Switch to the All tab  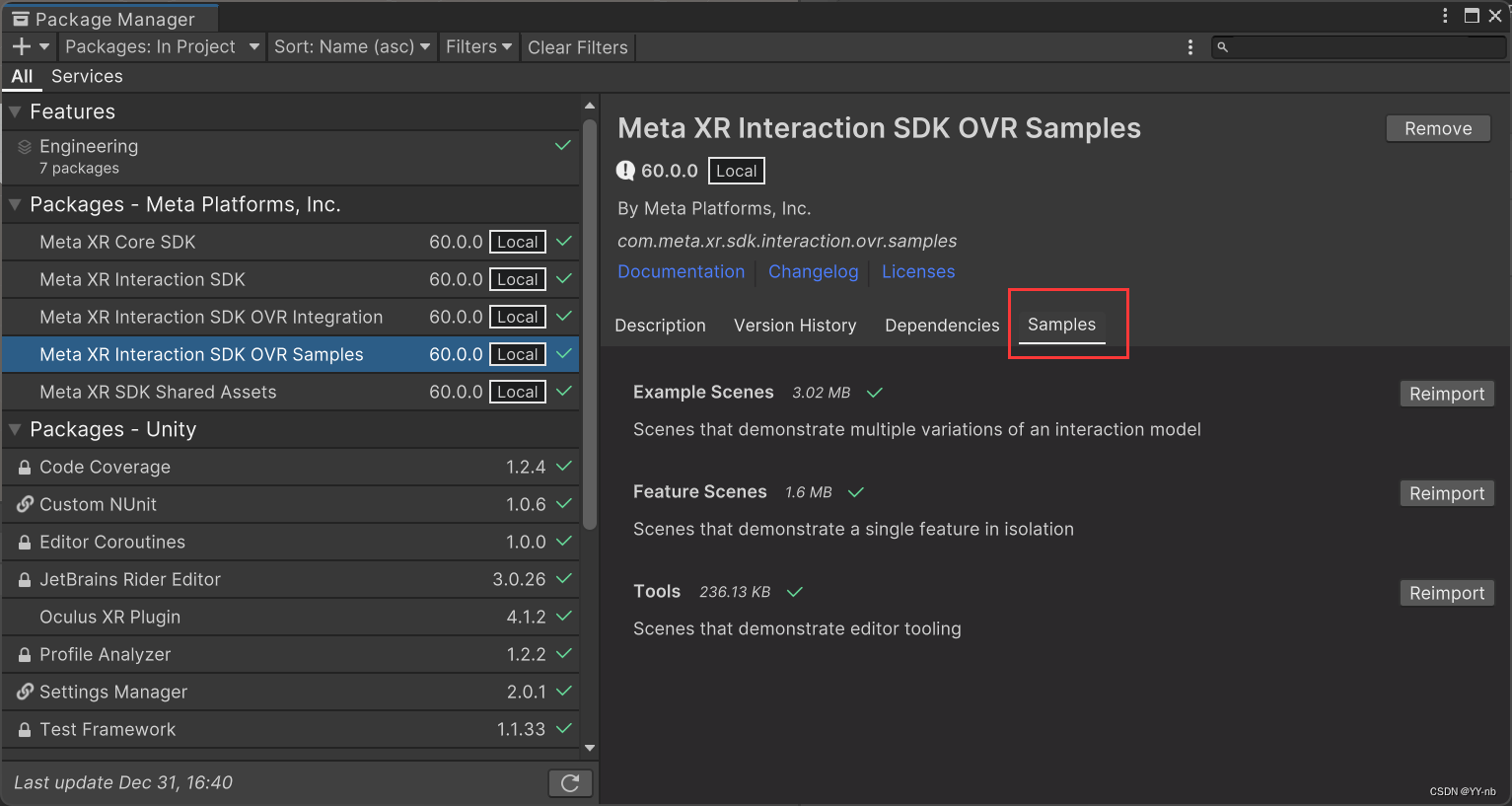22,76
